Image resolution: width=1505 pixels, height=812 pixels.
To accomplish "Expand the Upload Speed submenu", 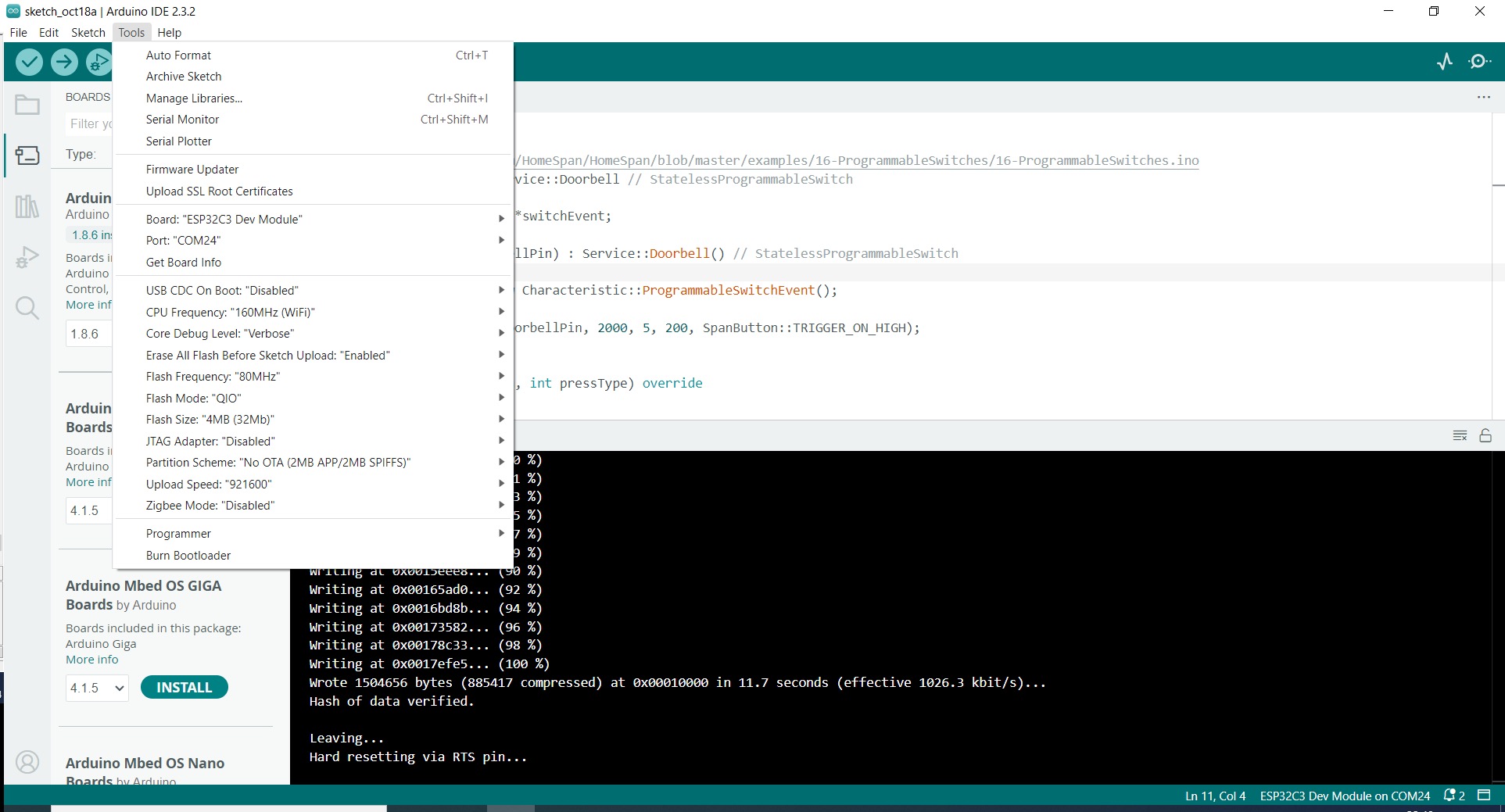I will [x=313, y=485].
